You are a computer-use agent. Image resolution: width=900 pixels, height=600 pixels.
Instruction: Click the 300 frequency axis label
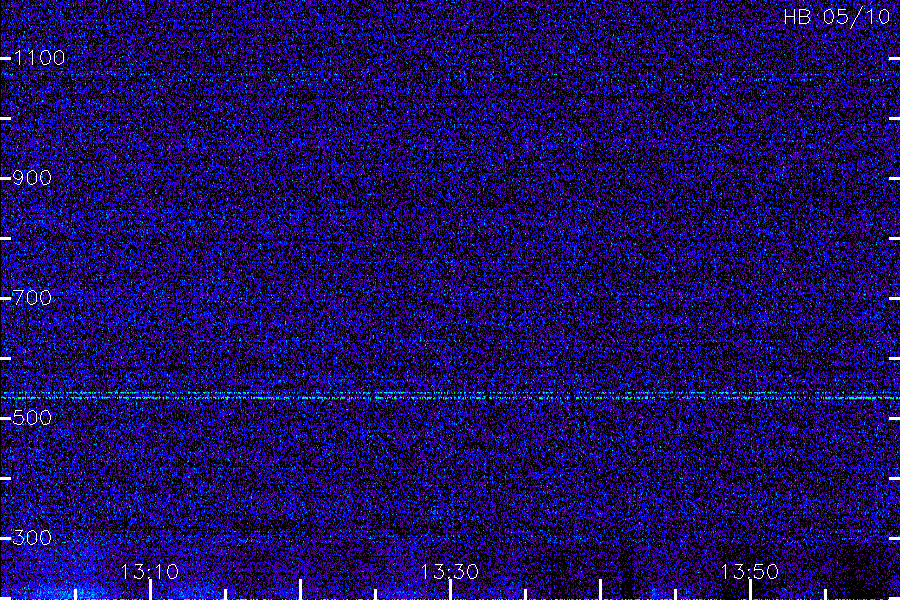(32, 538)
